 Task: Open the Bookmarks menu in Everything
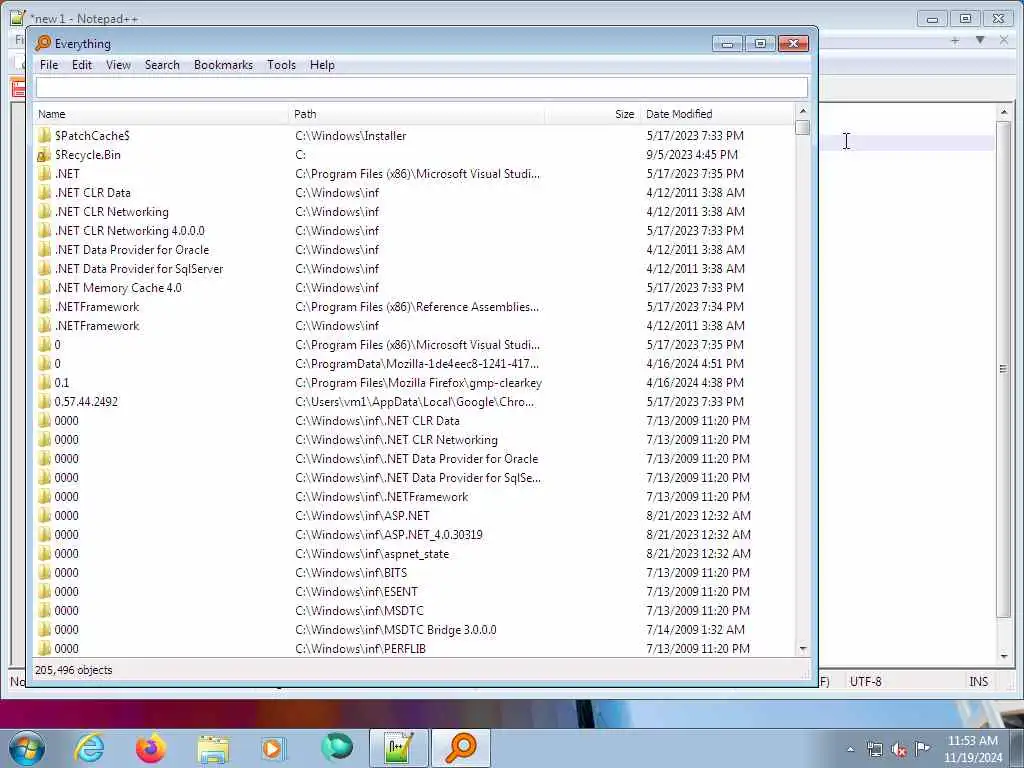[x=223, y=65]
